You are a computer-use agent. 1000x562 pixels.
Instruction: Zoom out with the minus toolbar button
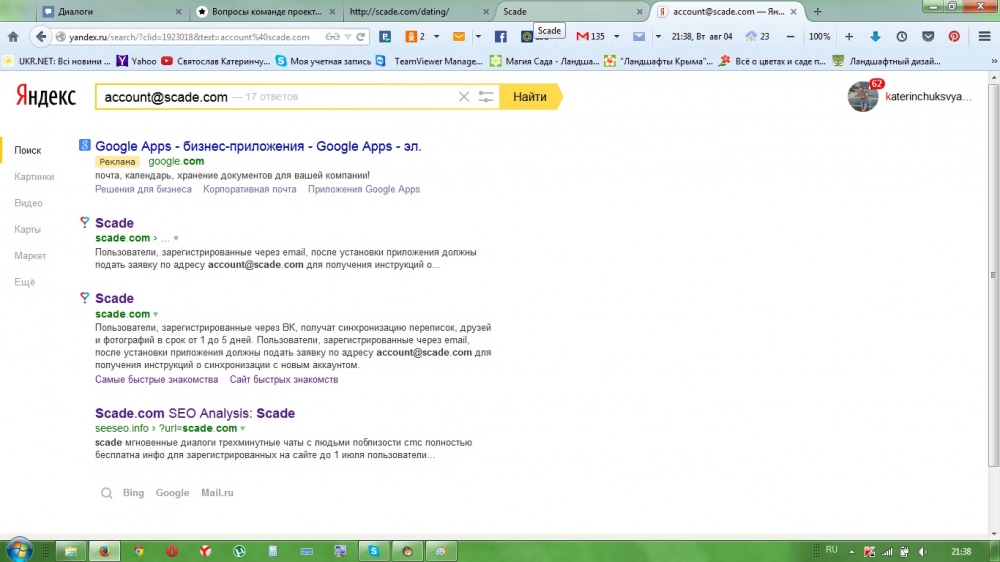point(790,37)
